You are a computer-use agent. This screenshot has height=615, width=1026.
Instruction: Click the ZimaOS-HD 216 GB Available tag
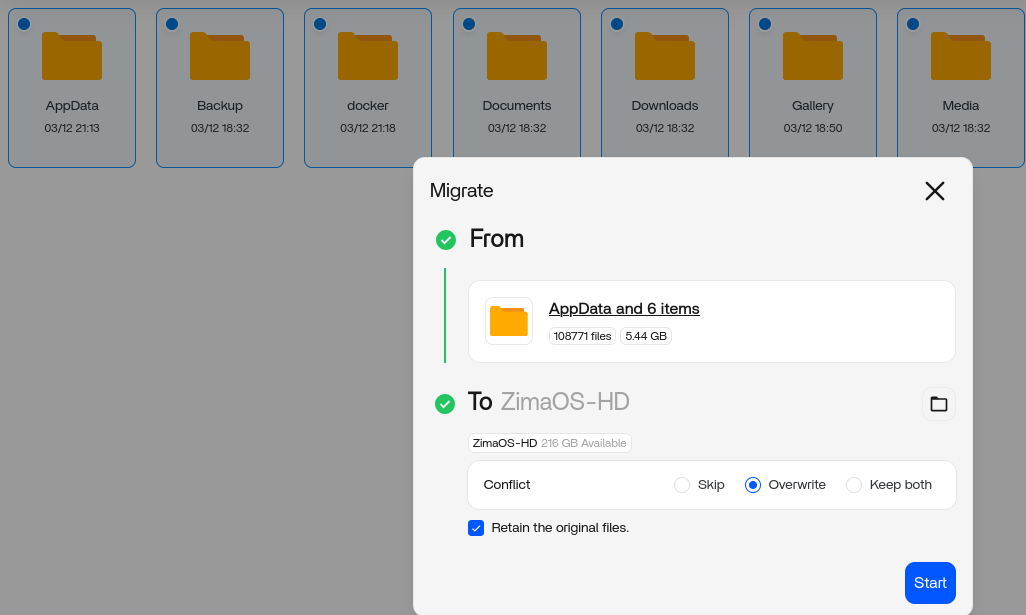point(549,443)
